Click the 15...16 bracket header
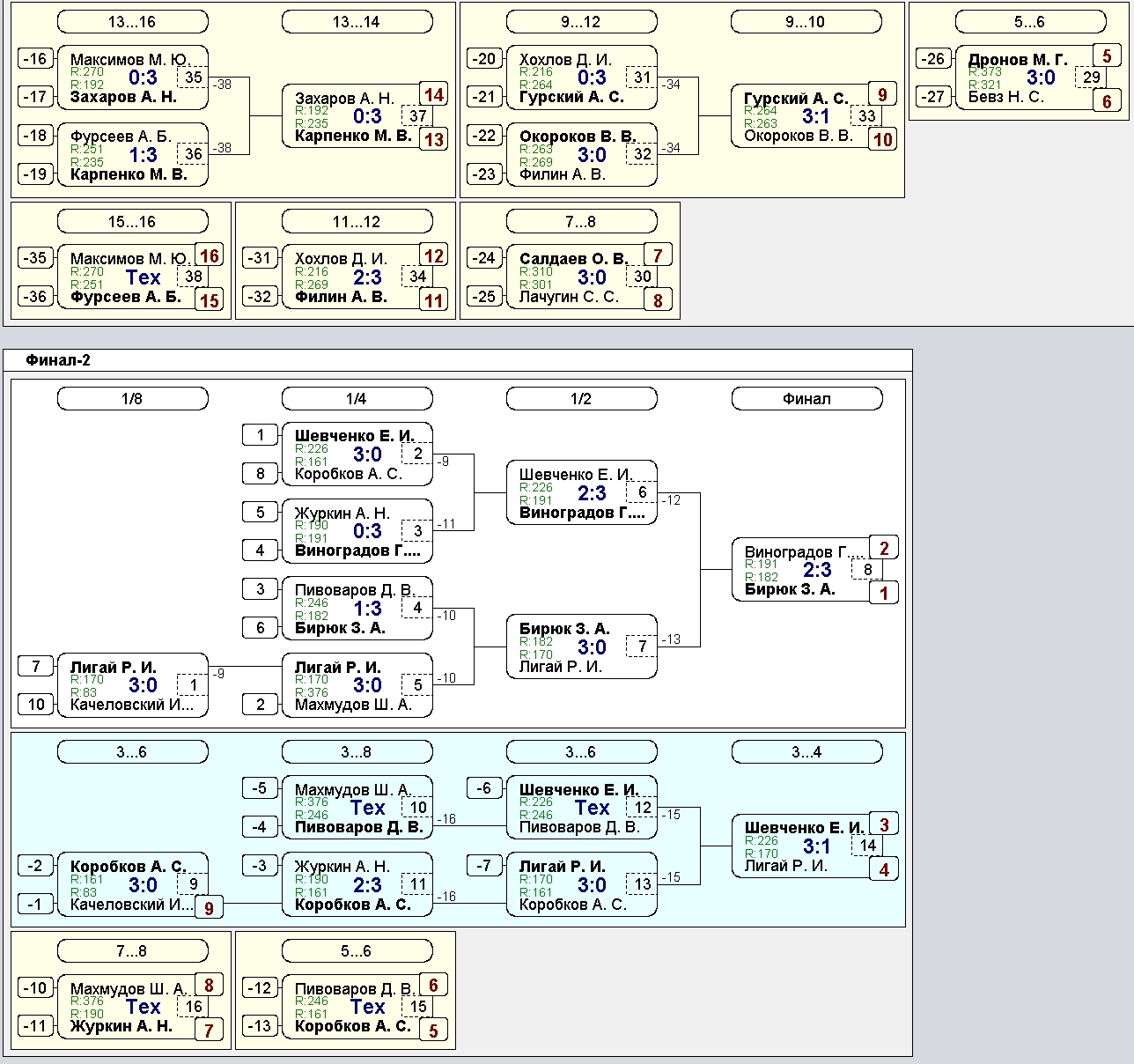 tap(132, 222)
